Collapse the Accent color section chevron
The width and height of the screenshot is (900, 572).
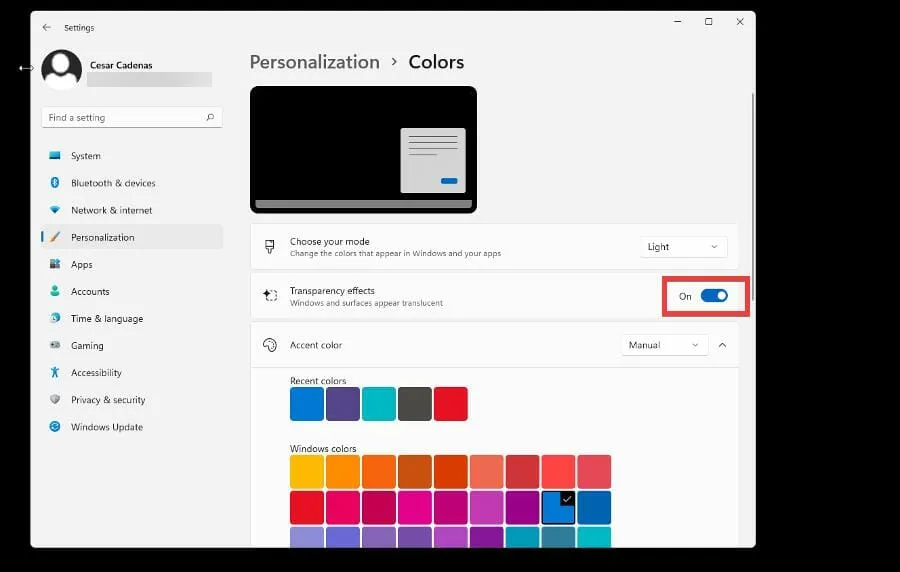tap(723, 345)
